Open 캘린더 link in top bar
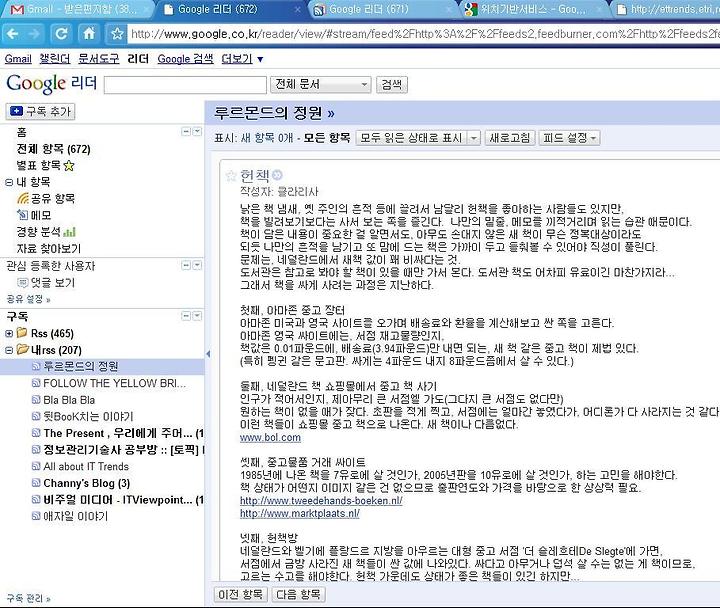 (x=55, y=59)
